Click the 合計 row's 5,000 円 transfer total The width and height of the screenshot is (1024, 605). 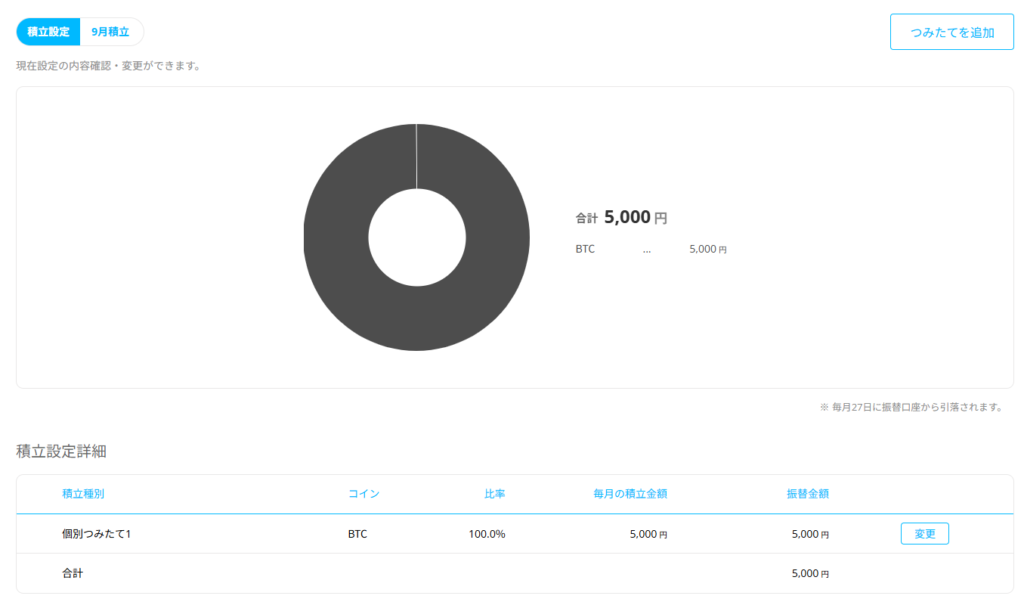810,574
